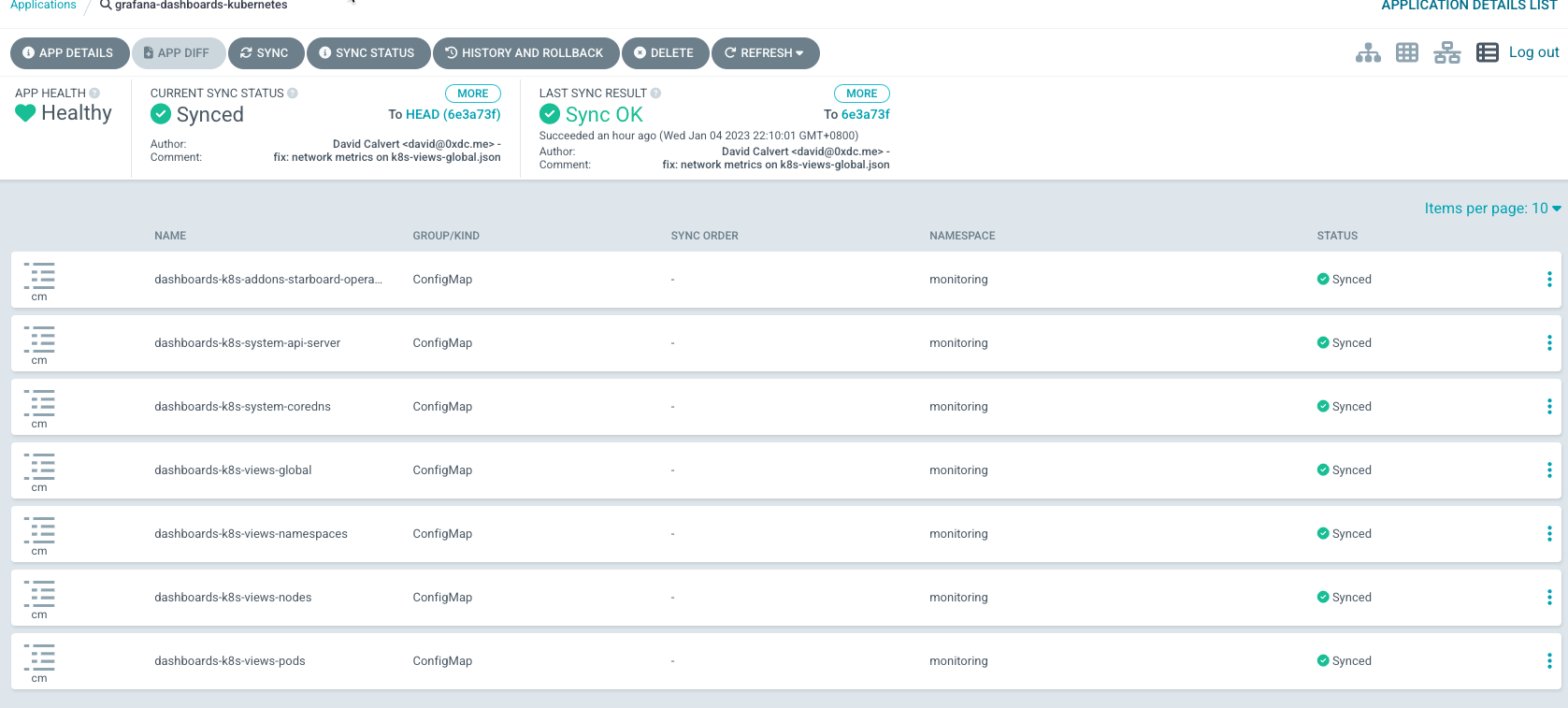Switch to the pods grid view icon

[x=1407, y=52]
